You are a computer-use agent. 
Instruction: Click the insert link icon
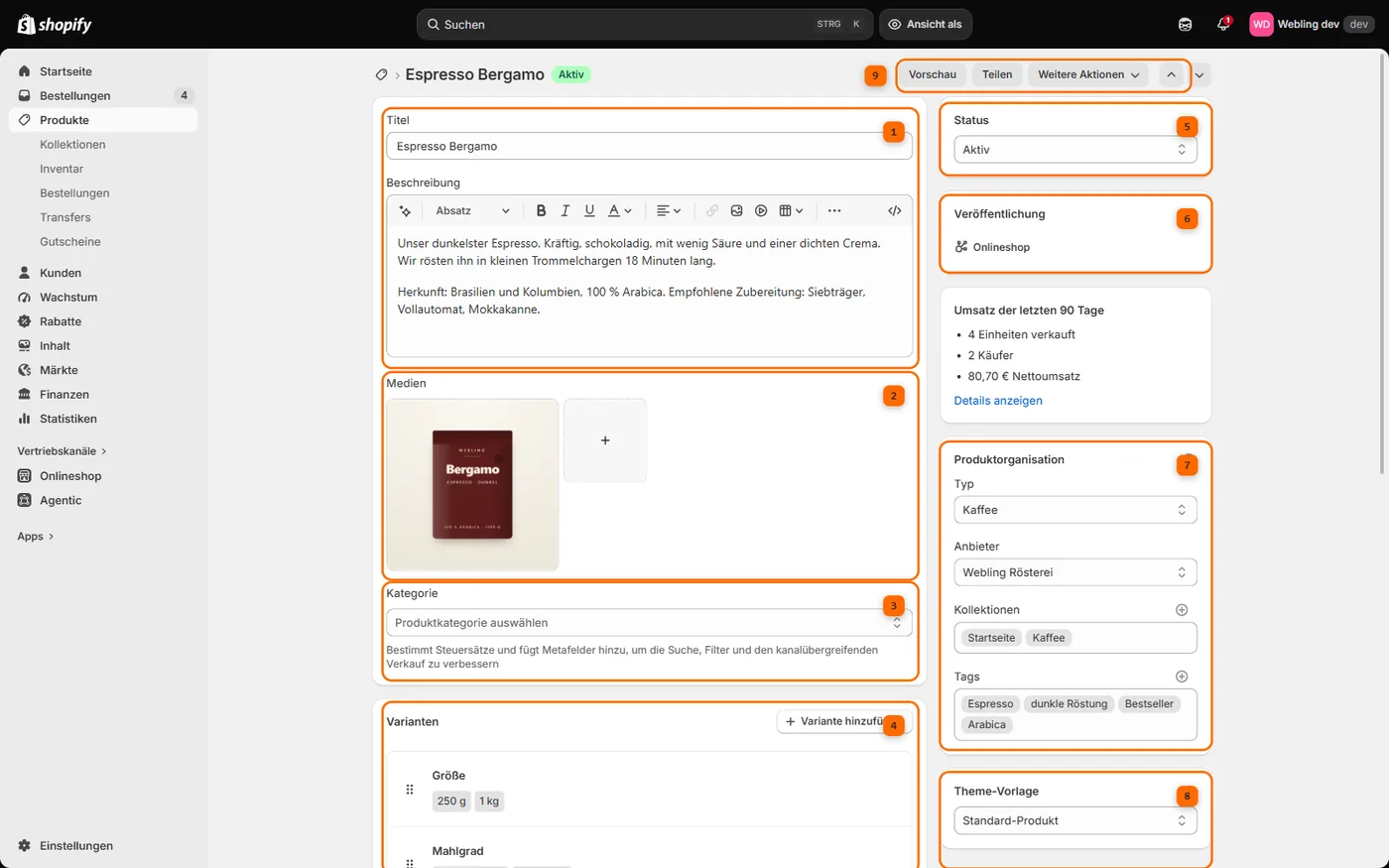click(x=712, y=210)
